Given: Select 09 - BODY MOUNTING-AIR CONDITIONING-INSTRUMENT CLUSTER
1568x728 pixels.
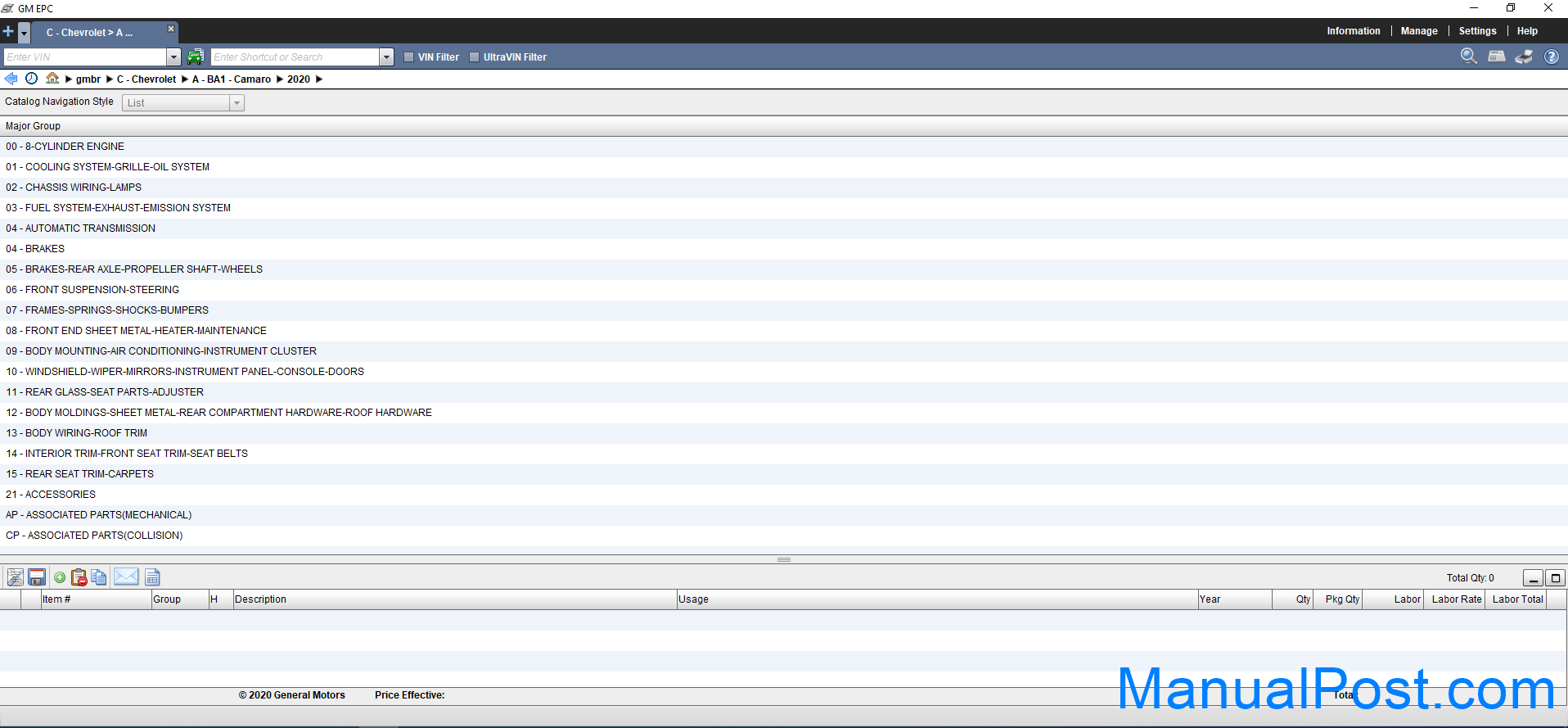Looking at the screenshot, I should coord(784,351).
